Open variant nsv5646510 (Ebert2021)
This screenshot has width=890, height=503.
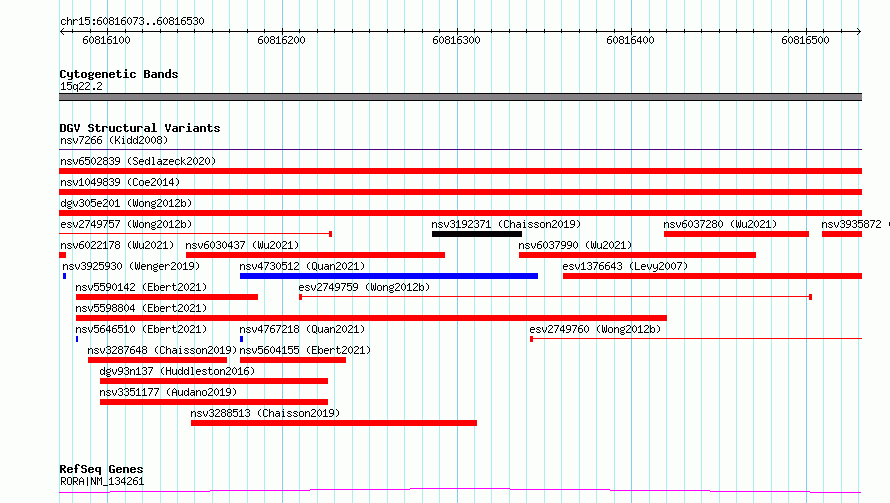point(141,329)
